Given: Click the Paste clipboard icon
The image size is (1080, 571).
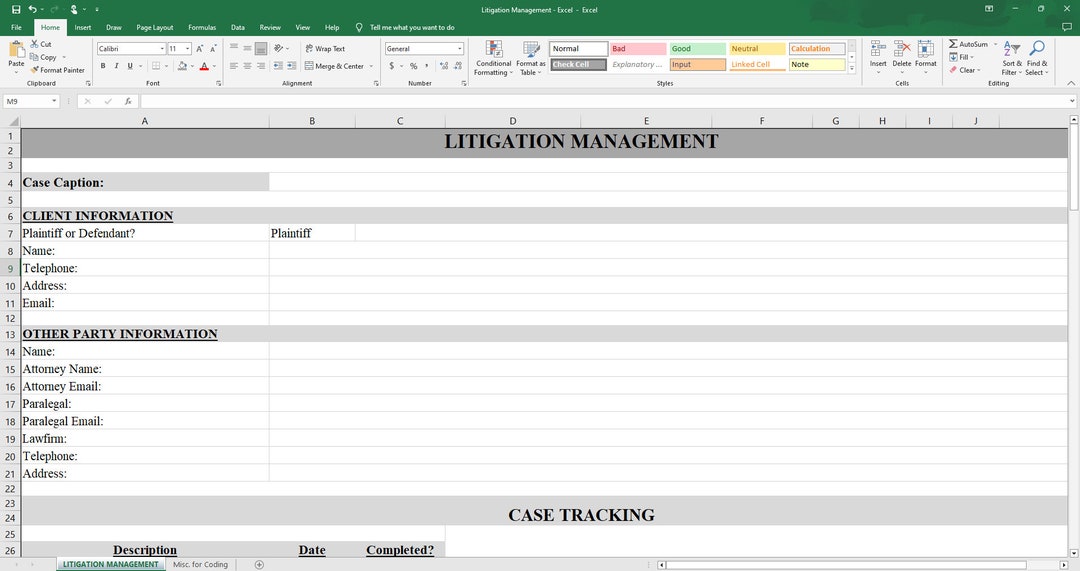Looking at the screenshot, I should point(16,50).
